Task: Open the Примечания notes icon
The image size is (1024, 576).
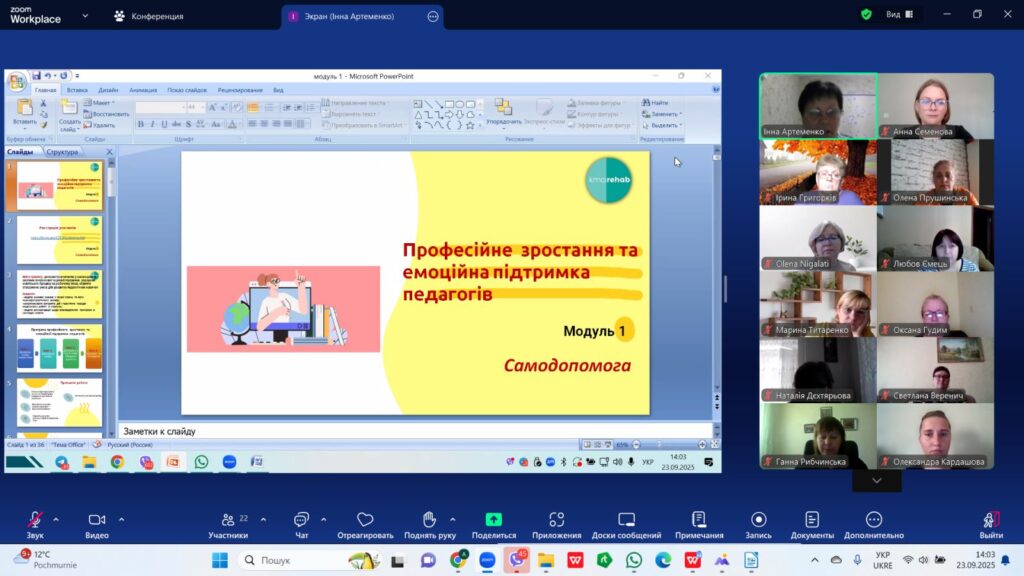Action: click(699, 520)
